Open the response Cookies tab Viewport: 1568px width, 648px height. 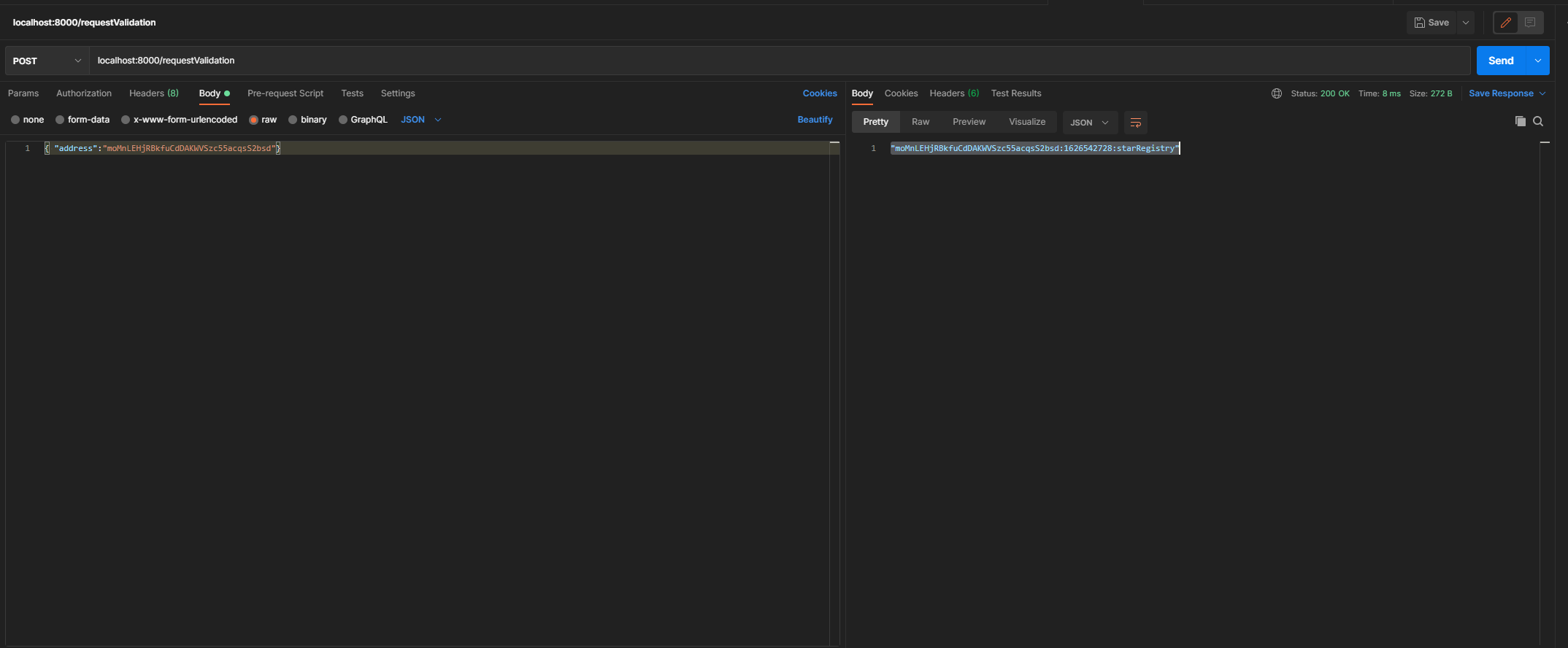tap(901, 93)
